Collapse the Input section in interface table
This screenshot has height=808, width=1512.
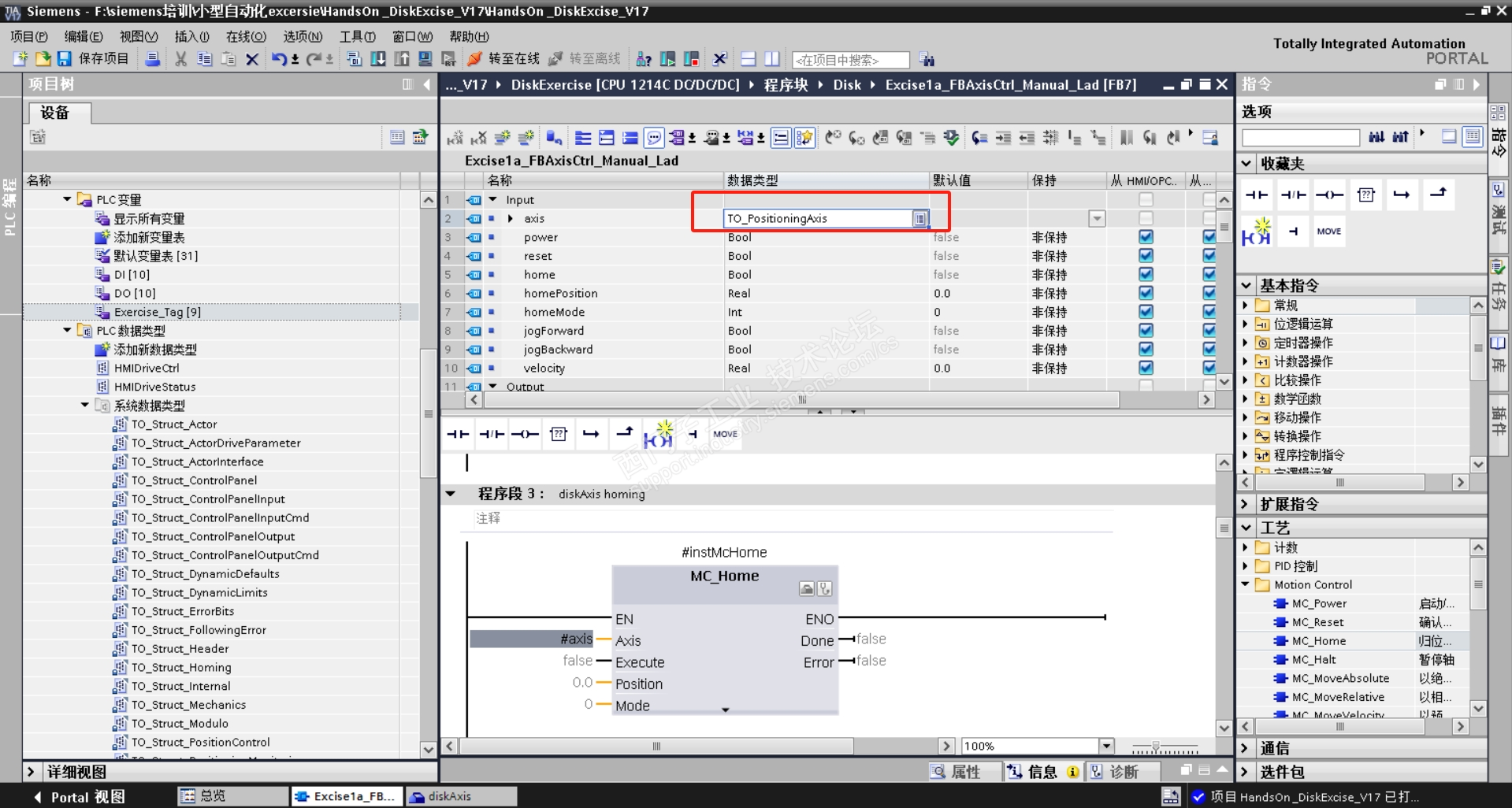click(x=493, y=200)
